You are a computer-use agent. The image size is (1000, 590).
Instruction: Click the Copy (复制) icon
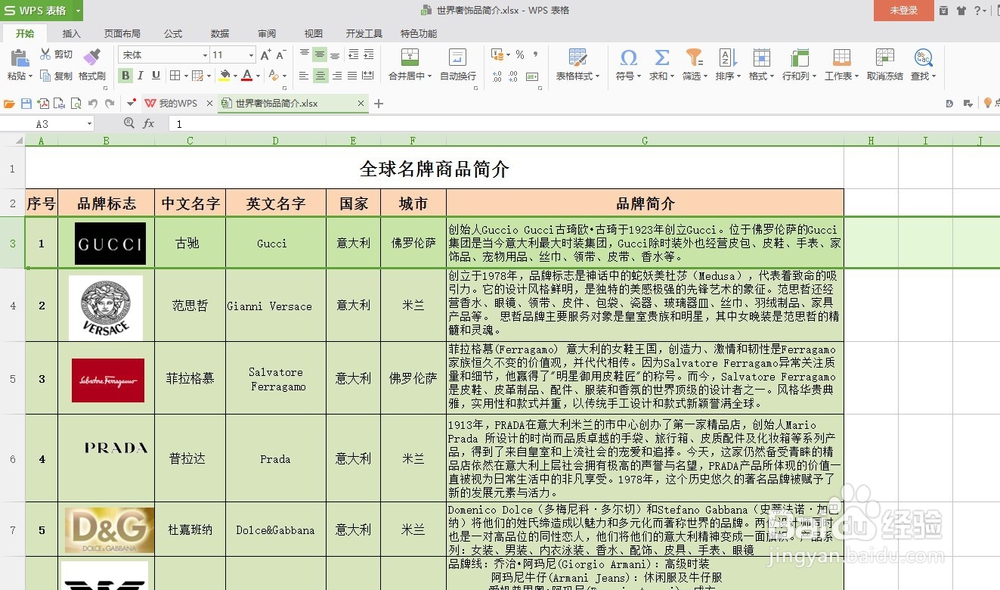(x=45, y=76)
